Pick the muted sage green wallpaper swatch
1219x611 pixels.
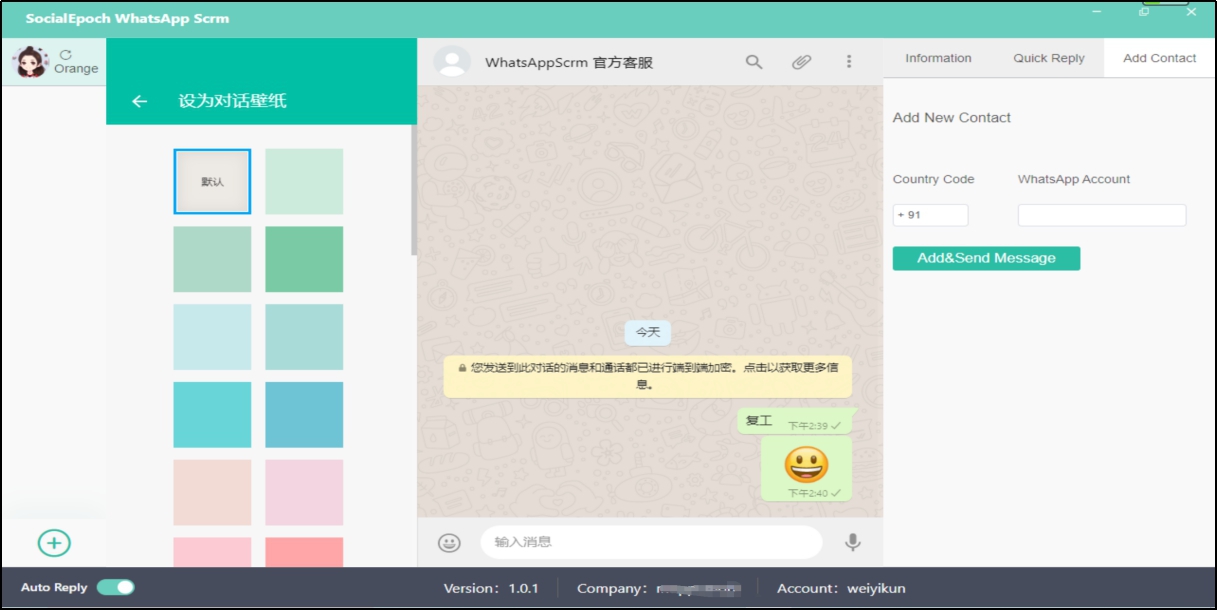tap(212, 259)
